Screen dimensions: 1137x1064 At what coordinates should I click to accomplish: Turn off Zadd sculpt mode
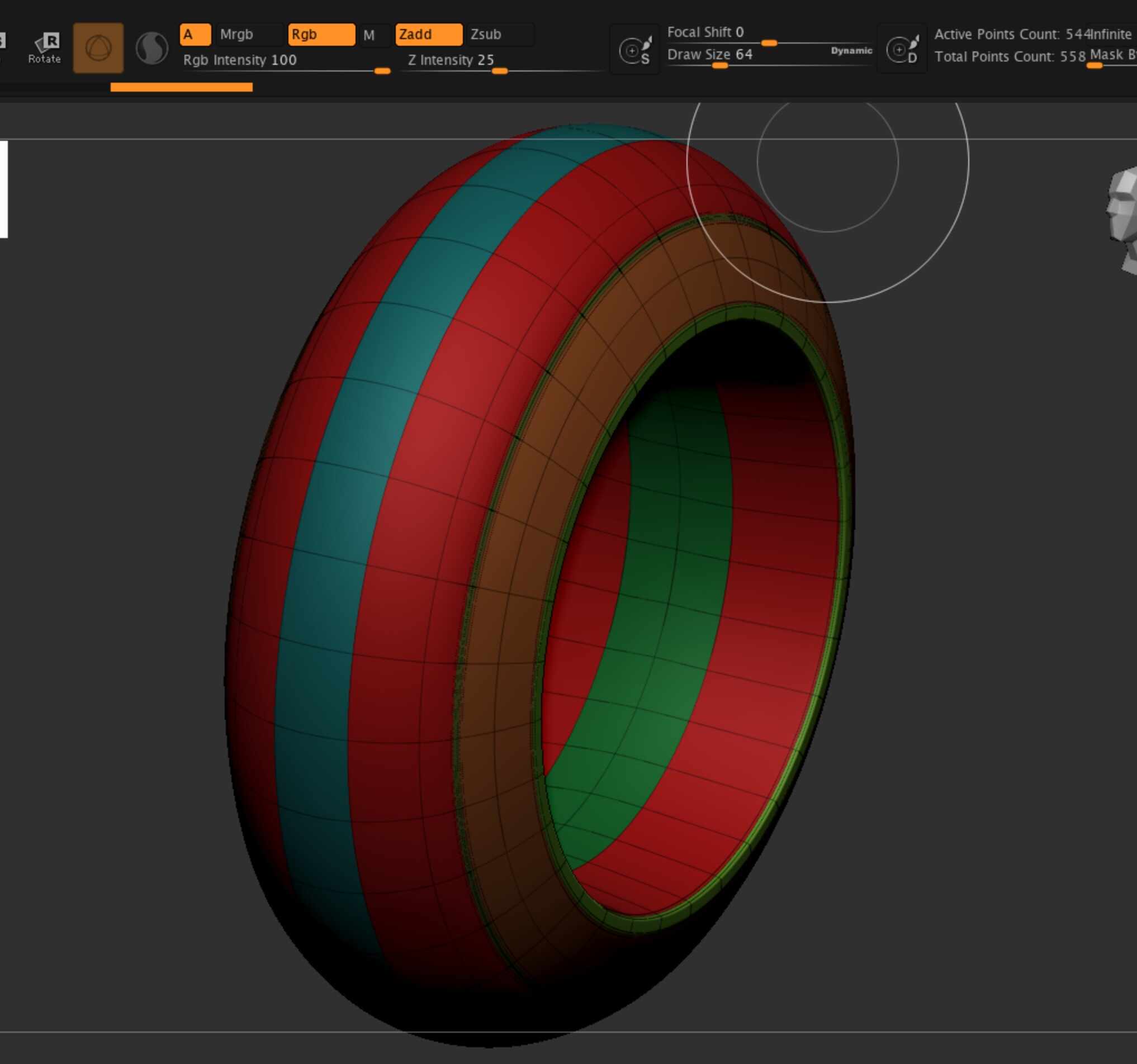click(428, 34)
